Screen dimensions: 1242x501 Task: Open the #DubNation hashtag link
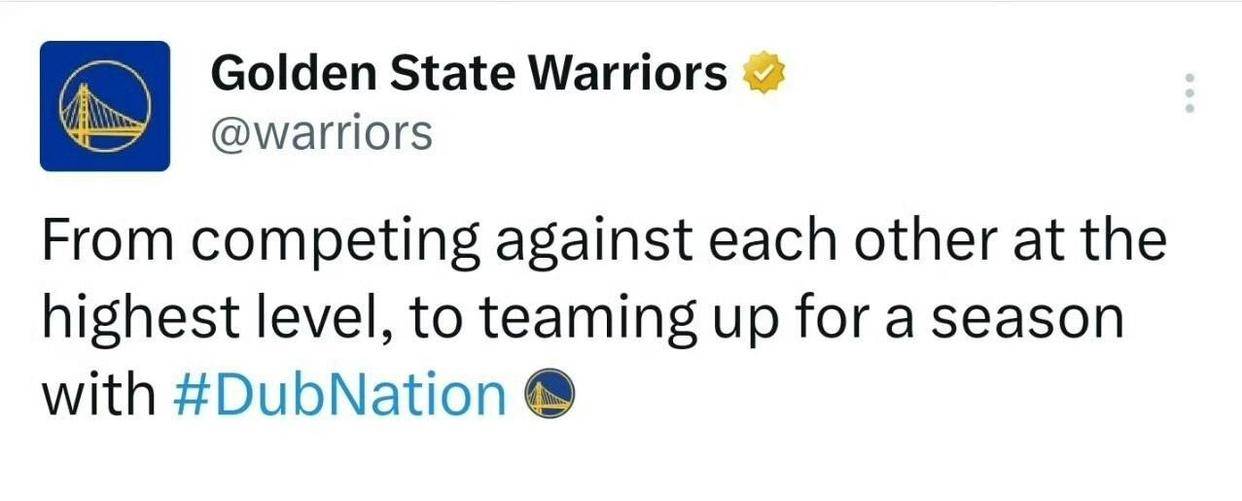340,395
